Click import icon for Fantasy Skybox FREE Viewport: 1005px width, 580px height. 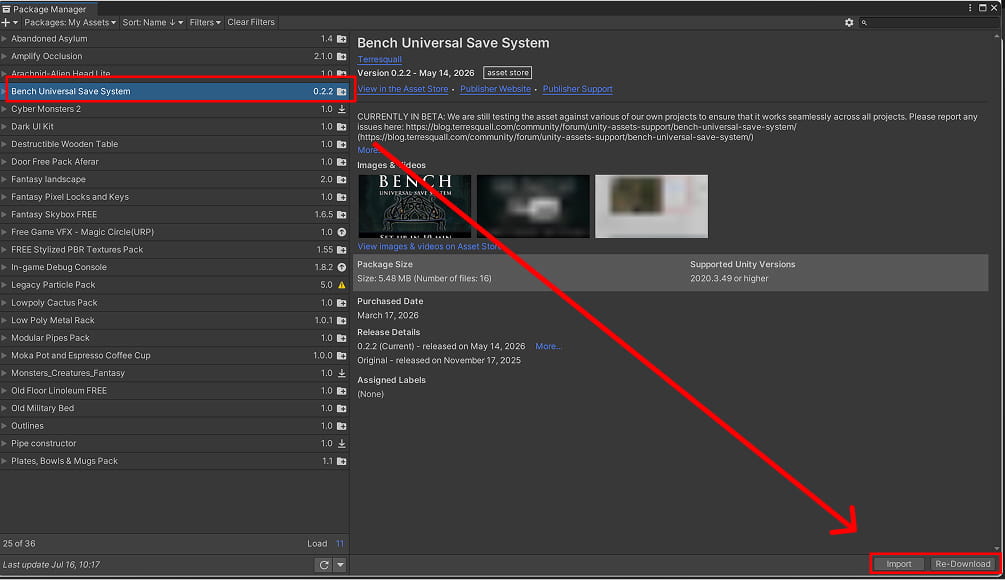tap(342, 215)
